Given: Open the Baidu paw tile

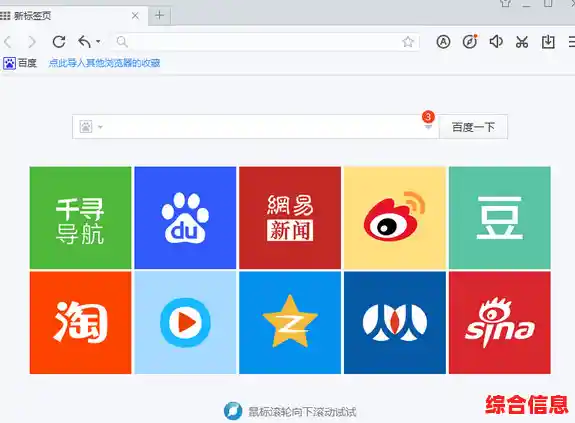Looking at the screenshot, I should pos(185,218).
